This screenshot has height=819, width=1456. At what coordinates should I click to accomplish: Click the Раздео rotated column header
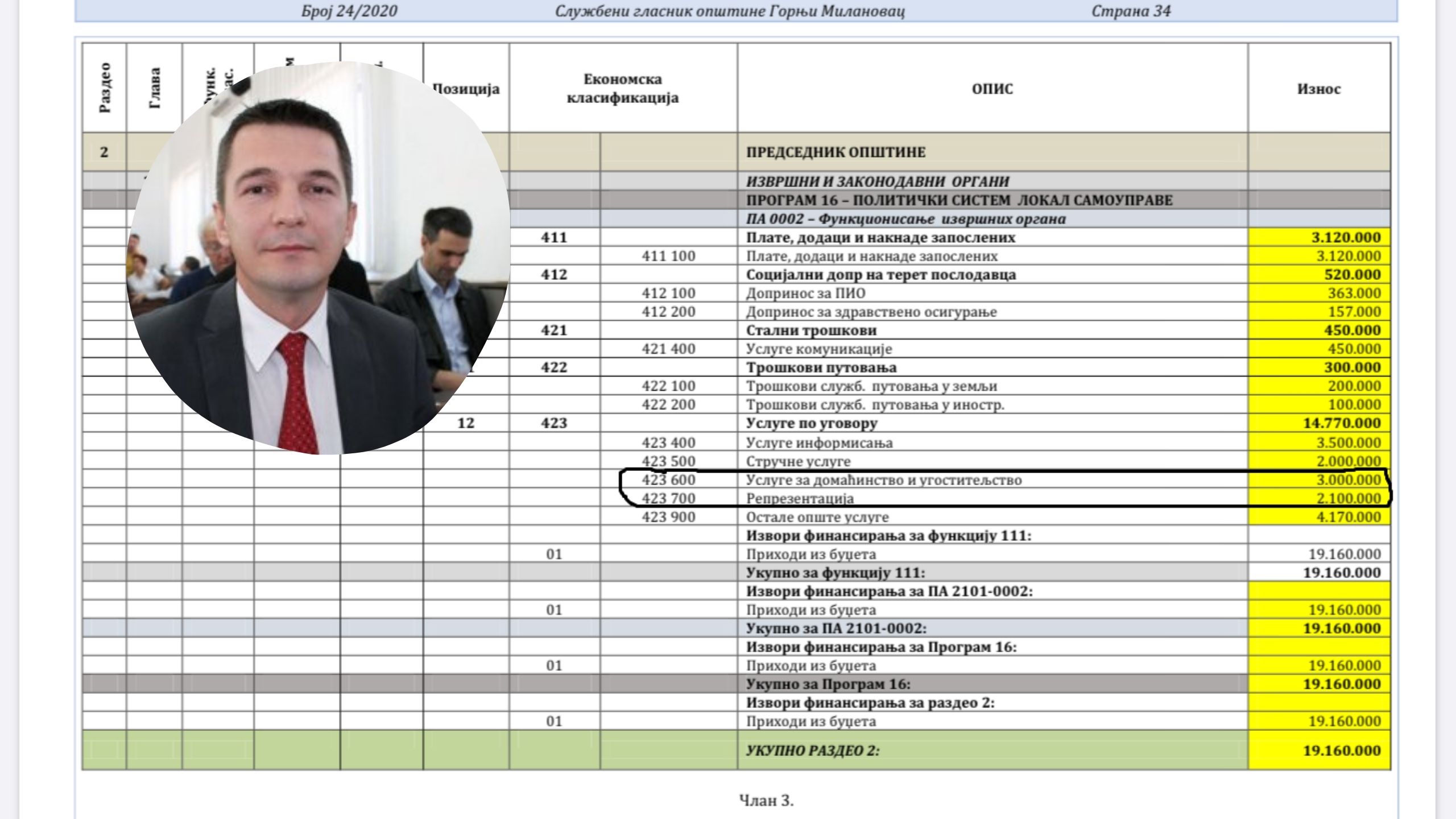click(105, 88)
